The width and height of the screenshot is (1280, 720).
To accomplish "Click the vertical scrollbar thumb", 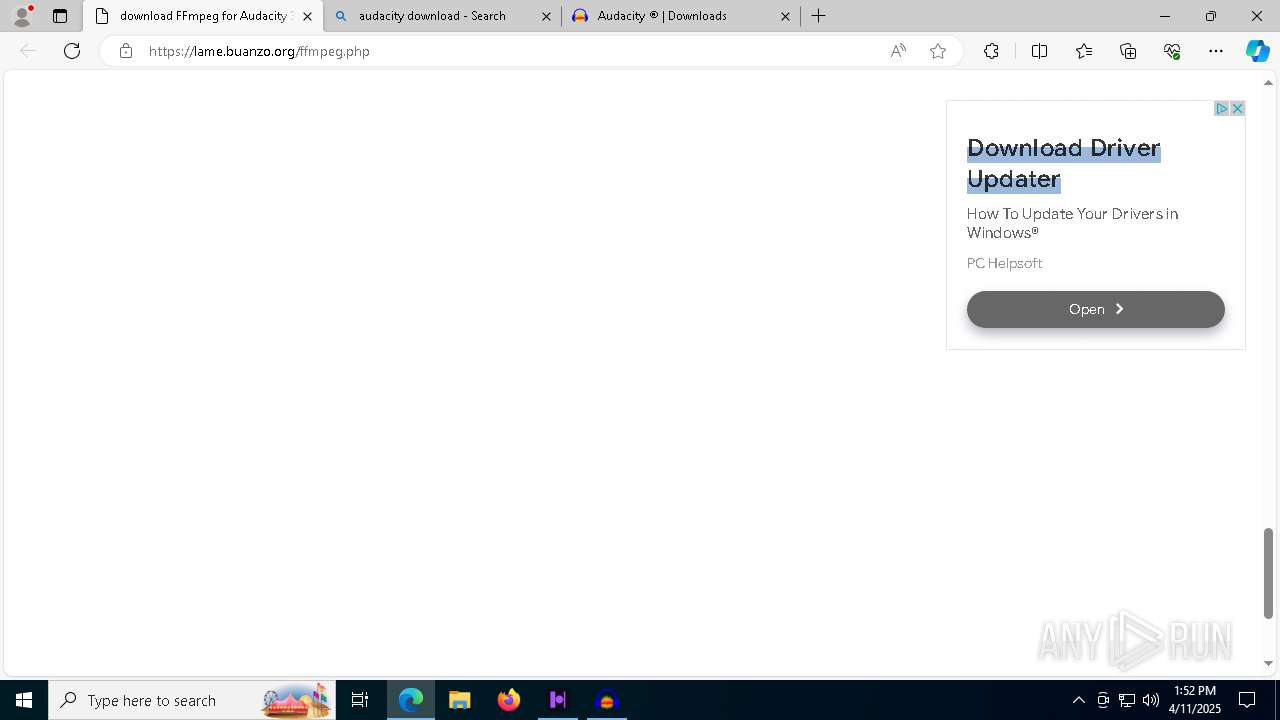I will (1268, 573).
